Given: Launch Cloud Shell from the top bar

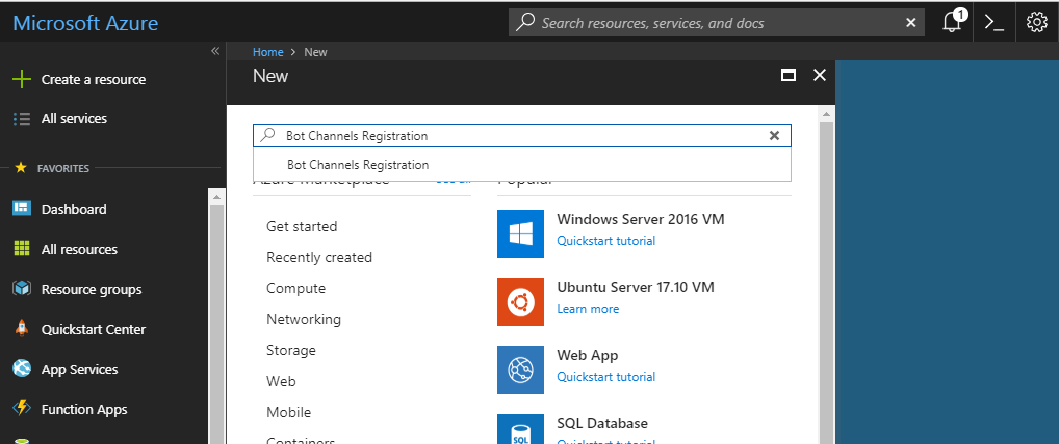Looking at the screenshot, I should click(994, 22).
